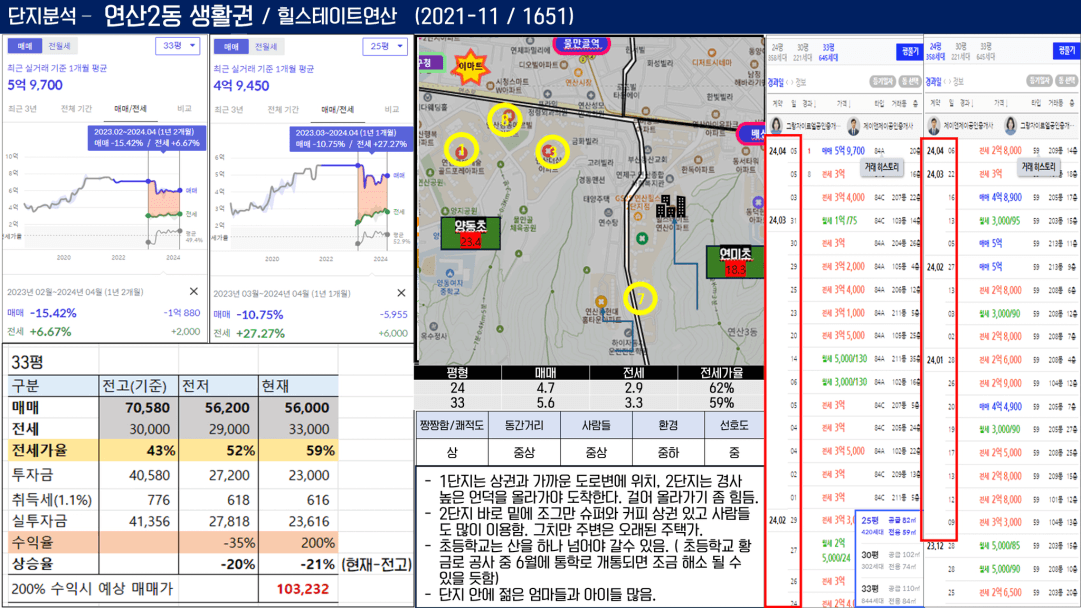
Task: Toggle 경과일 view in 33평-selected listing panel
Action: [776, 82]
